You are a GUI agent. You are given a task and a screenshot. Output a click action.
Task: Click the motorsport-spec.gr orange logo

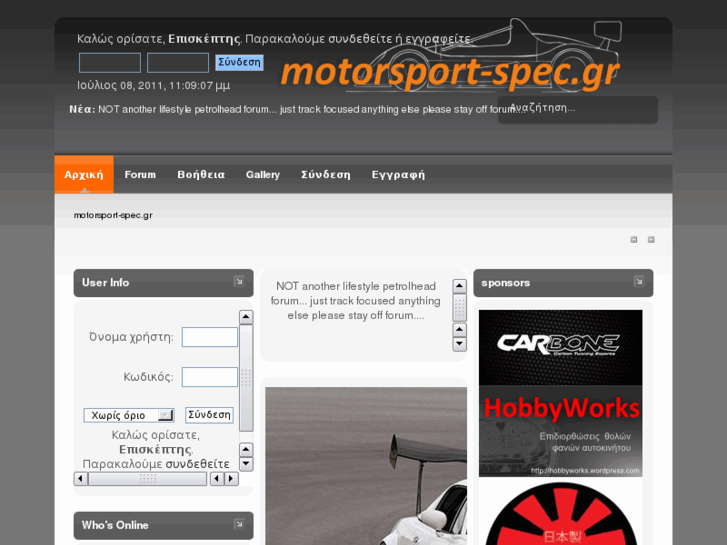450,73
